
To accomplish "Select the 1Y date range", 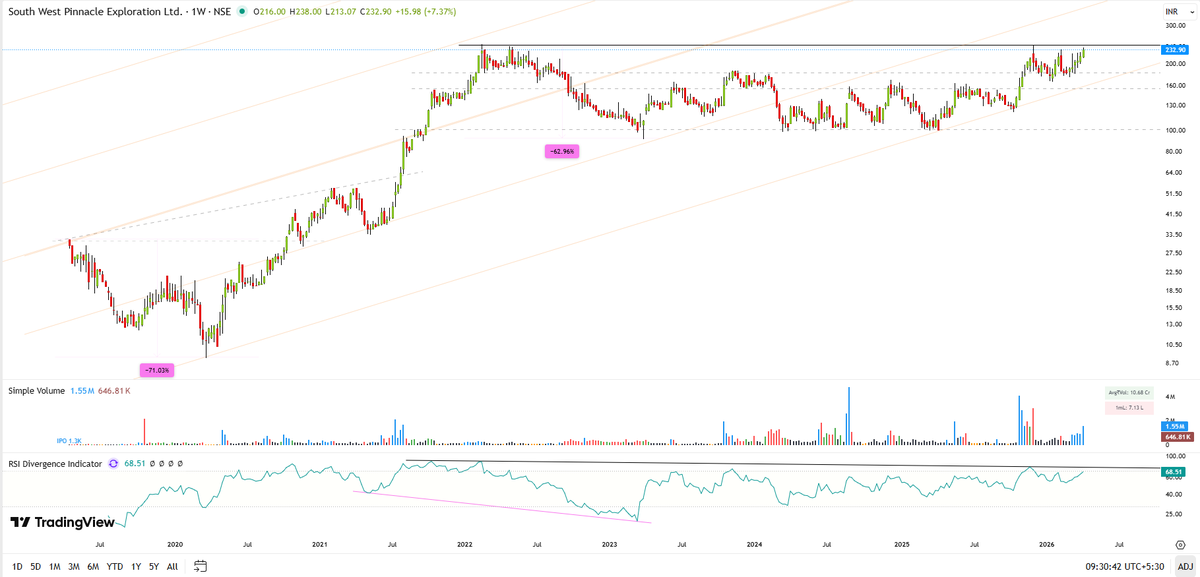I will coord(136,566).
